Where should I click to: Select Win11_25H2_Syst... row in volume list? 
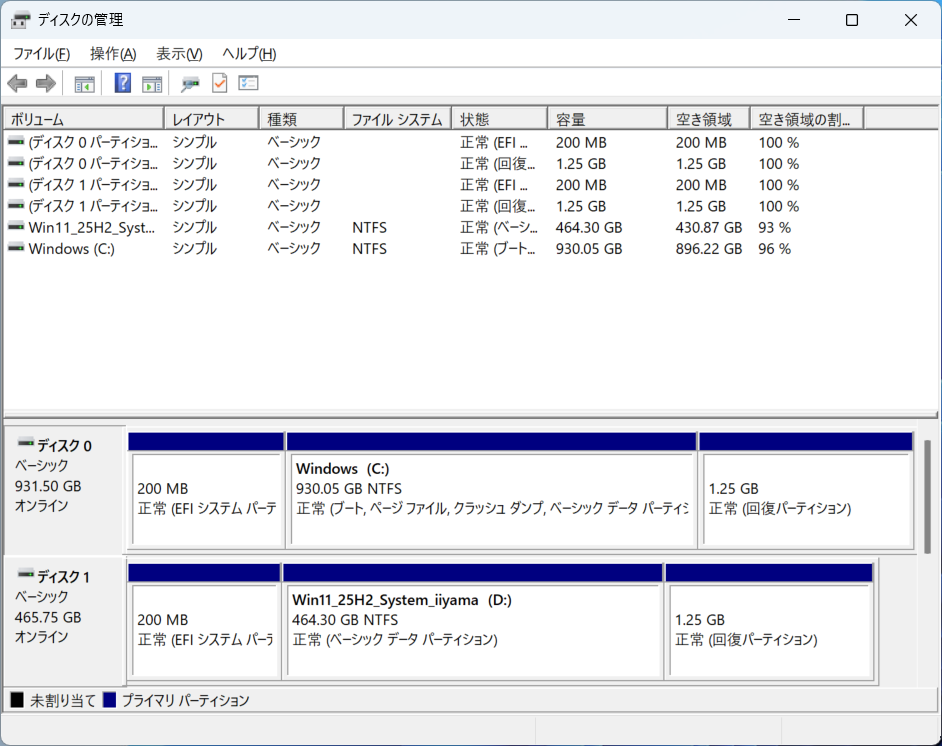coord(92,228)
